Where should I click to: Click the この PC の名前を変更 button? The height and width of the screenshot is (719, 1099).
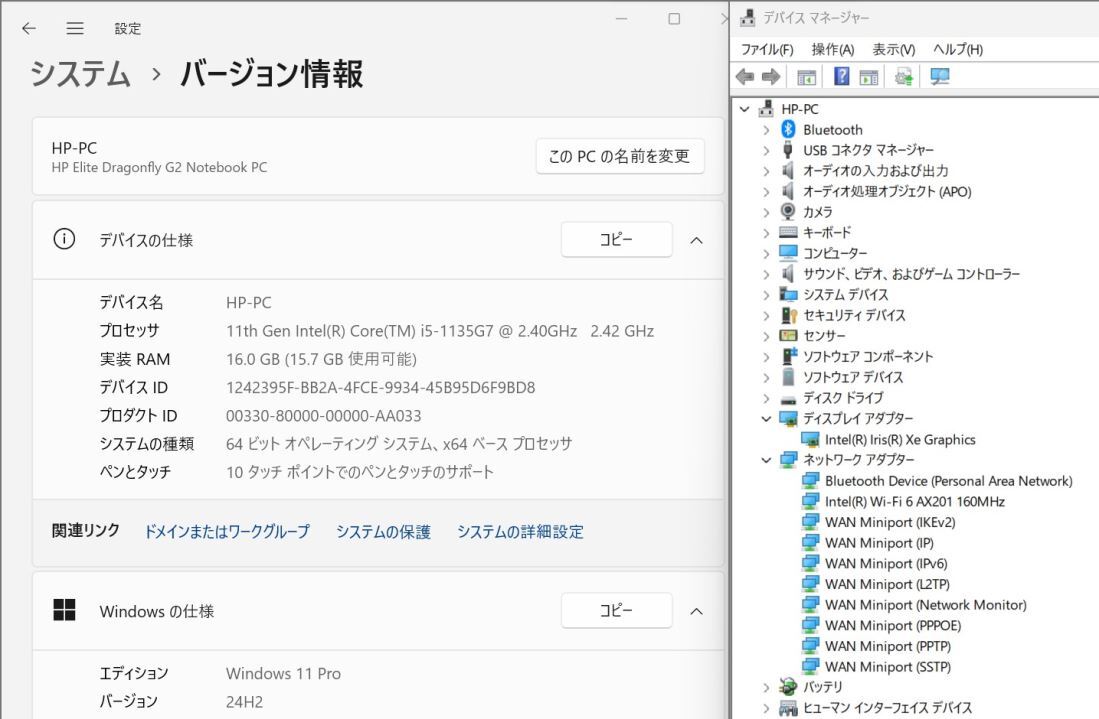[620, 156]
